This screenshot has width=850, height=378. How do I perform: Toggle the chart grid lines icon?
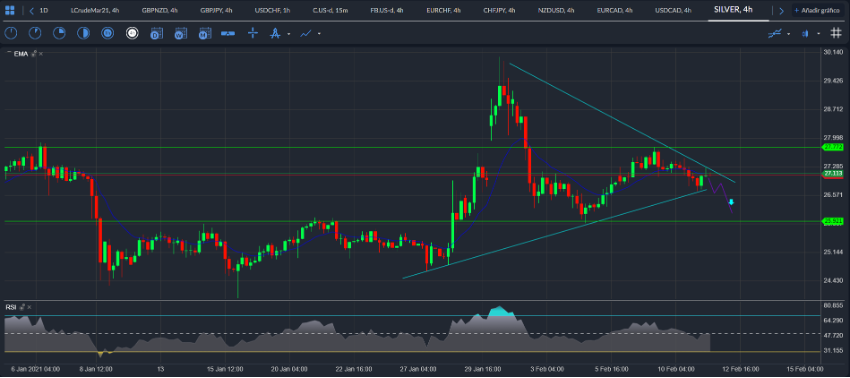(835, 33)
